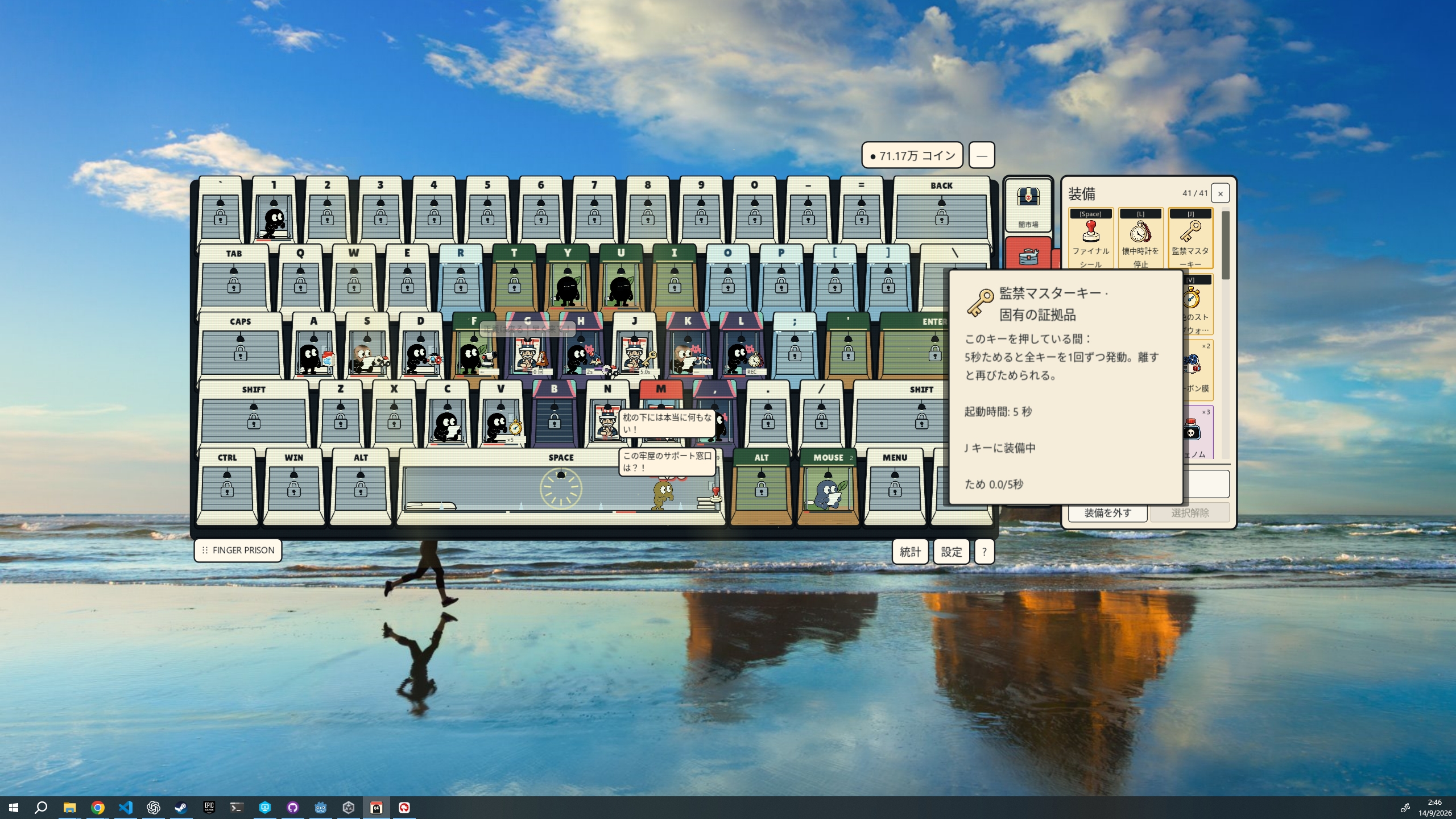This screenshot has width=1456, height=819.
Task: Select the ファイナルシール stamp item
Action: click(1090, 238)
